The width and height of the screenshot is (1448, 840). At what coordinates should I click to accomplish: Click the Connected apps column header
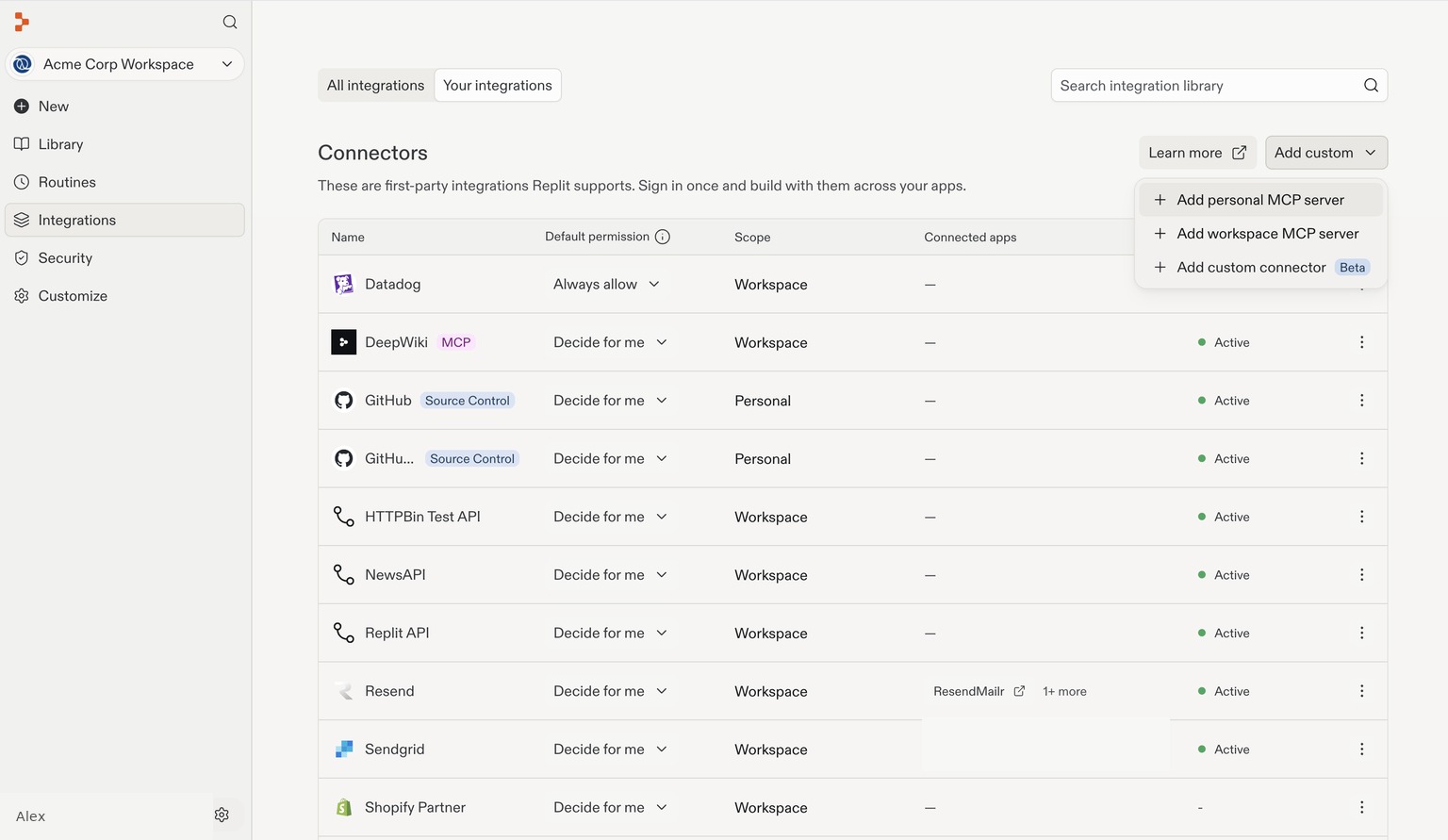coord(970,238)
